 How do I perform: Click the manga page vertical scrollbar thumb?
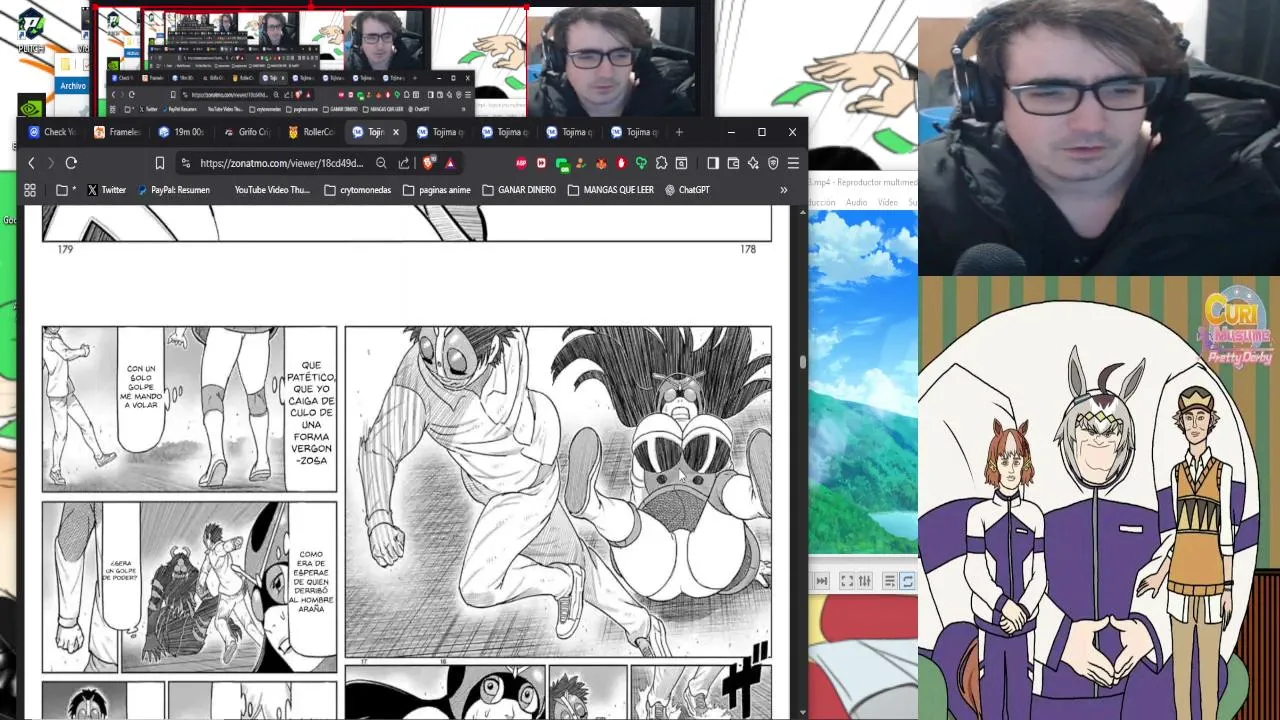(802, 362)
